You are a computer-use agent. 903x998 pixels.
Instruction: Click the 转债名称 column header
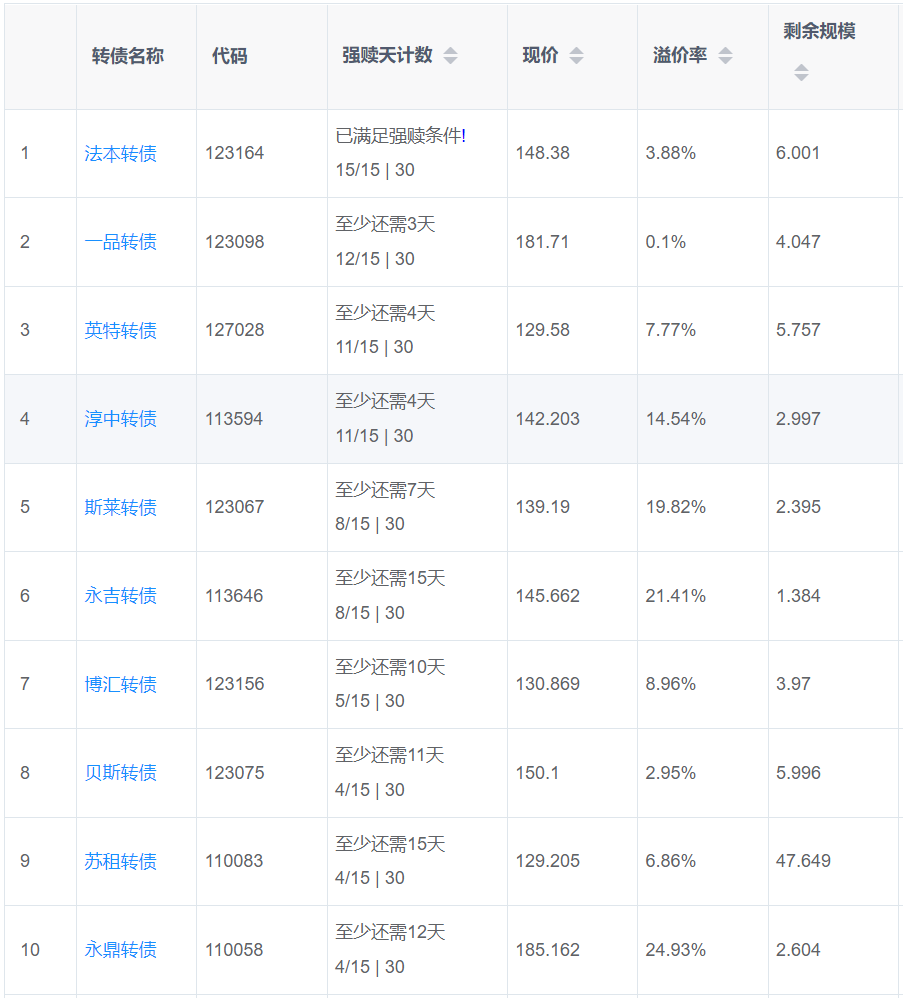128,56
